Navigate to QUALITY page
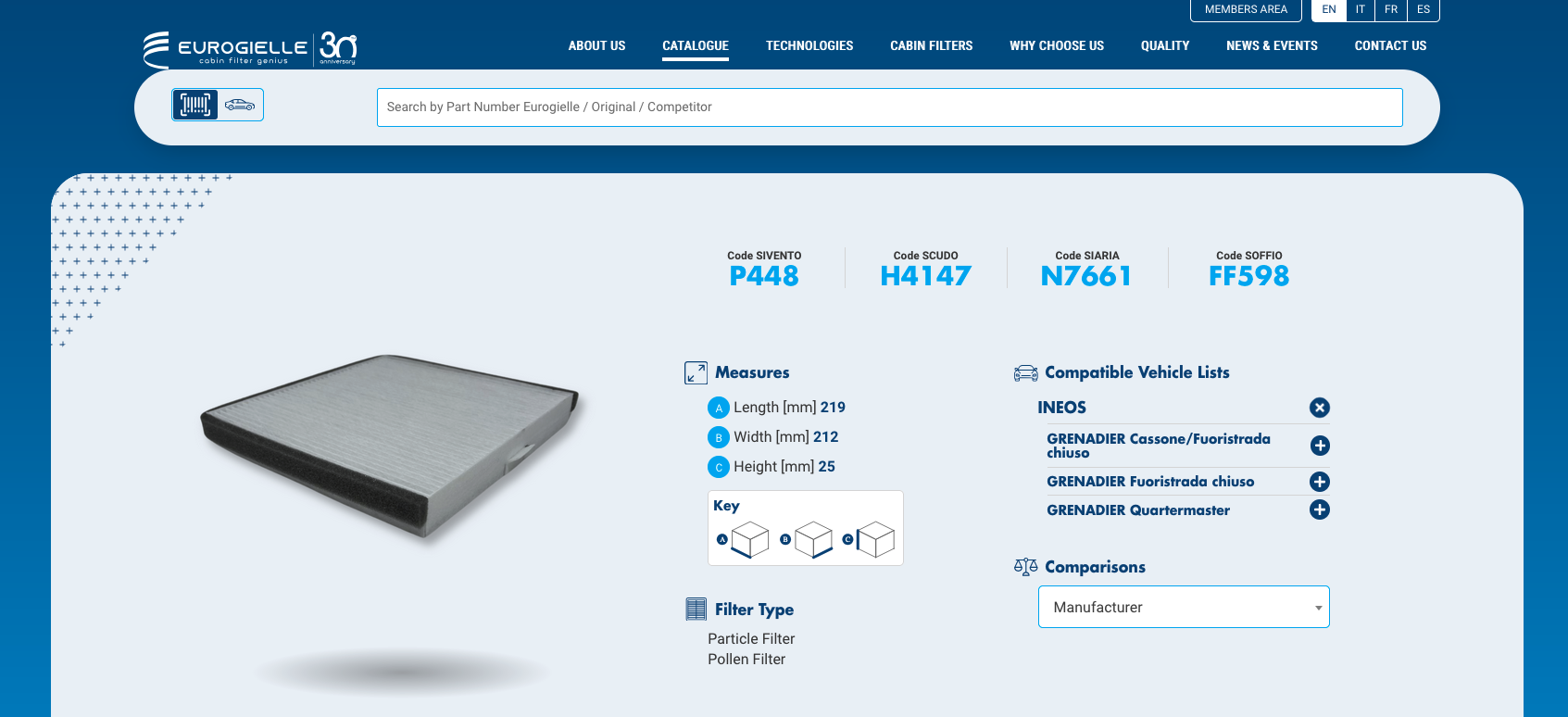Screen dimensions: 1568x717 click(1164, 45)
